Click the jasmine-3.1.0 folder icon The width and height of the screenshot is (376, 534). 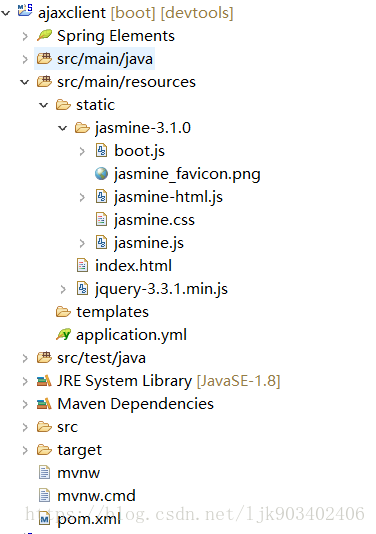point(82,128)
